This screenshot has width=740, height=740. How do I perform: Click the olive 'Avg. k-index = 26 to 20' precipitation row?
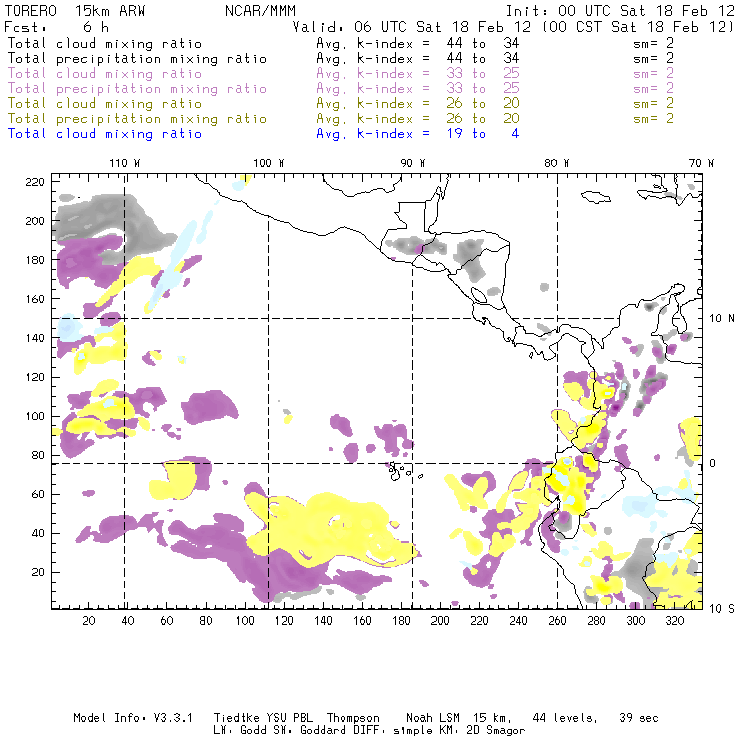[x=418, y=118]
